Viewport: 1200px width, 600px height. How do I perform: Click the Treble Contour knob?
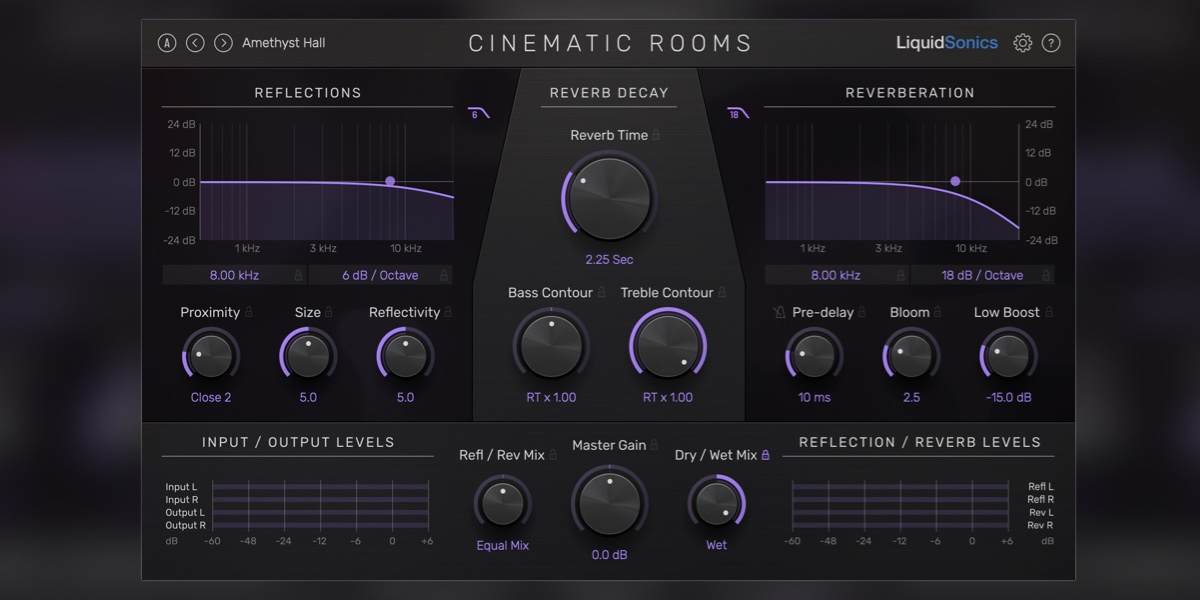click(x=667, y=345)
